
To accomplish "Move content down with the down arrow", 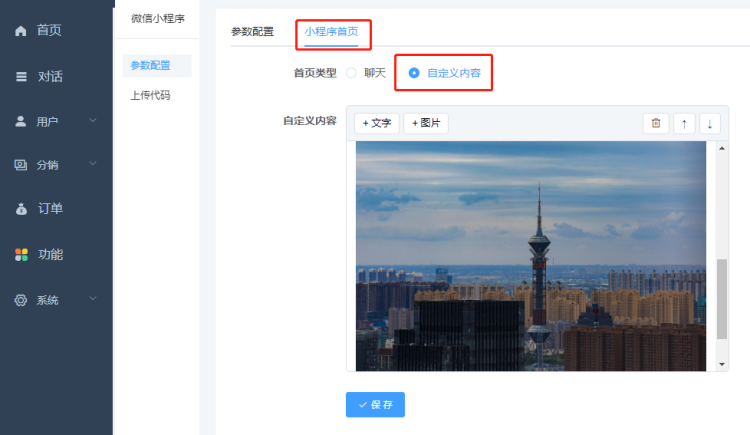I will point(710,124).
